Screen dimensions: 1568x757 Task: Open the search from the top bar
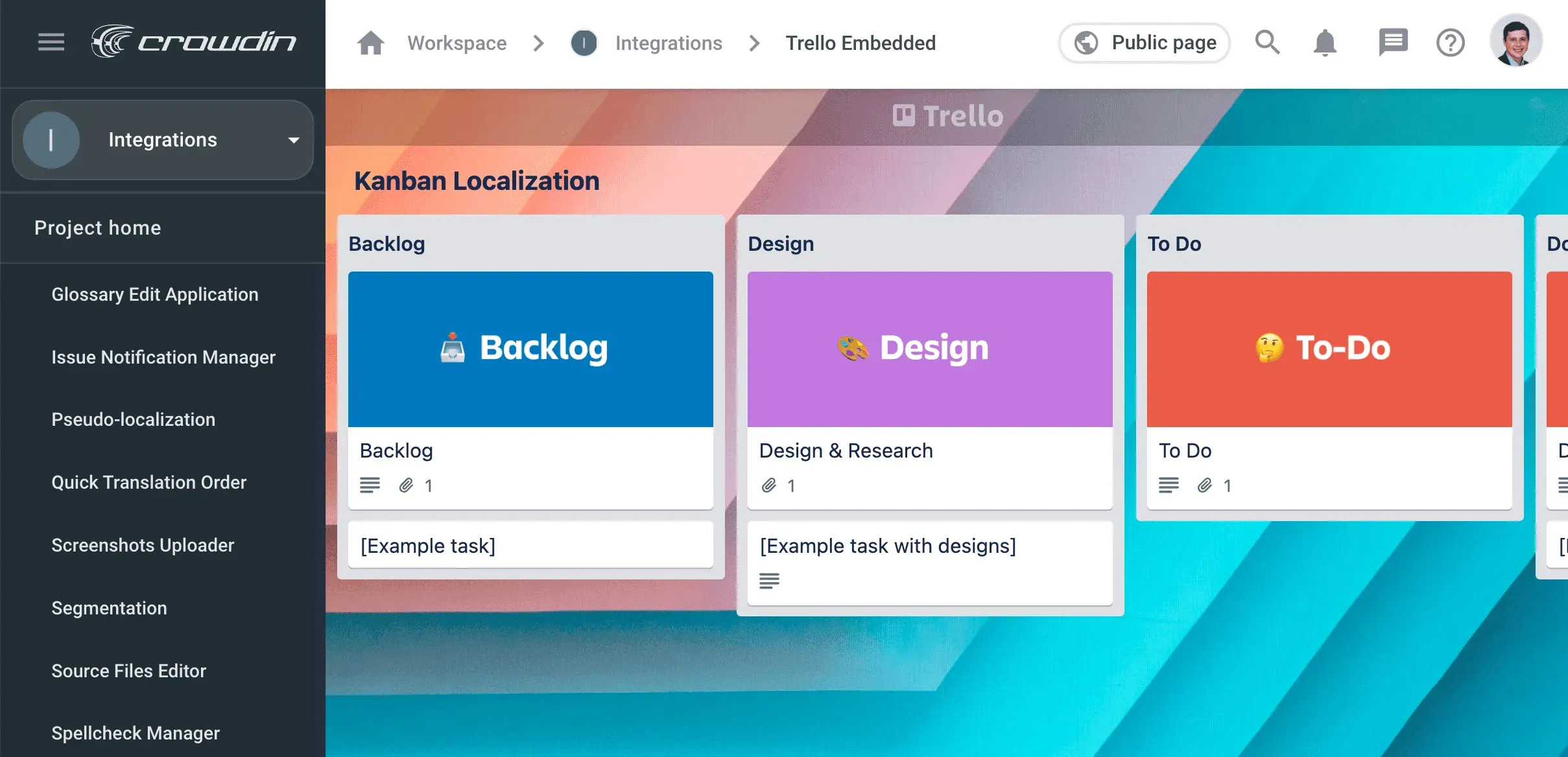pos(1267,43)
